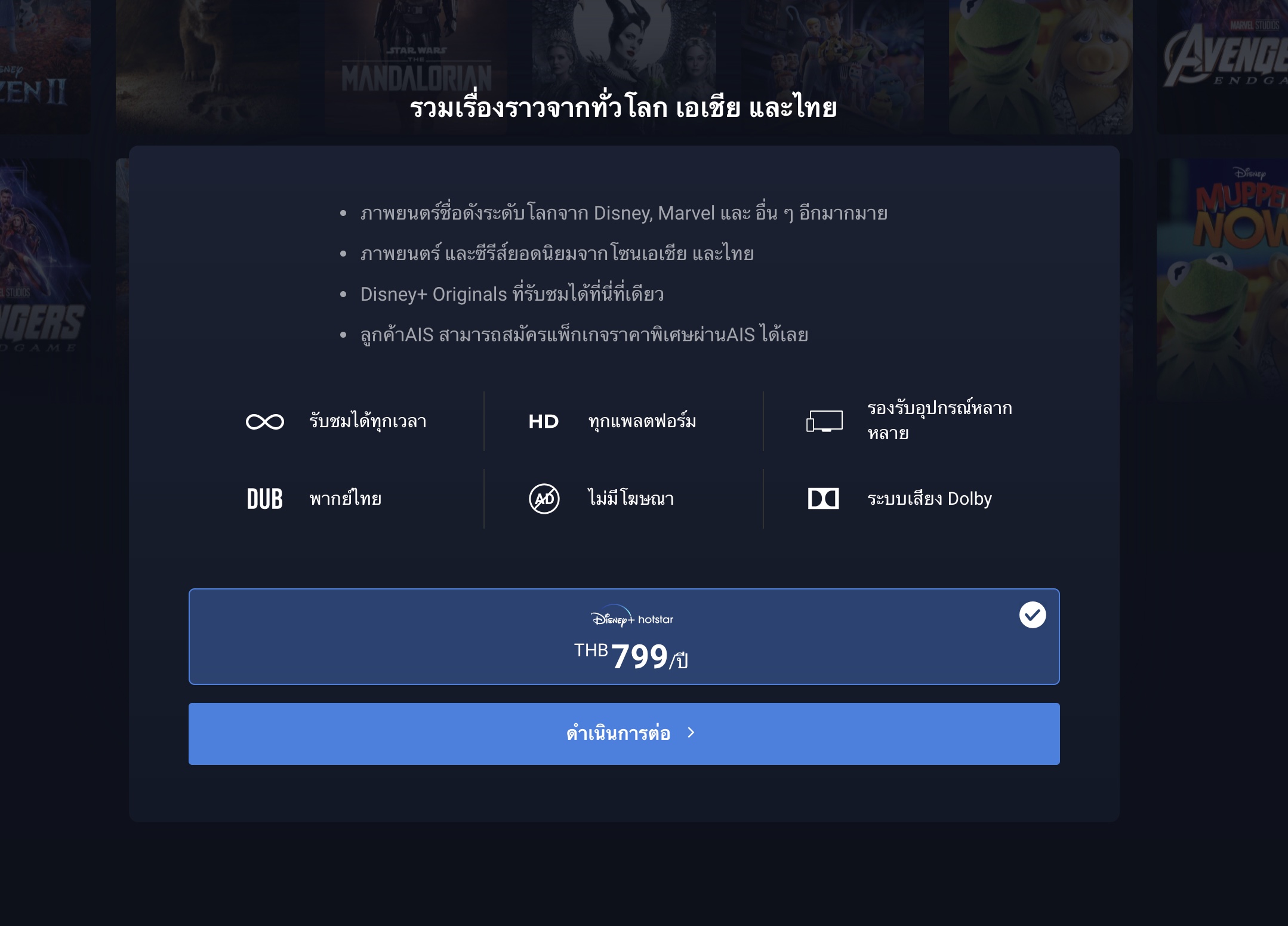
Task: Click the DUB Thai dubbing icon
Action: [265, 499]
